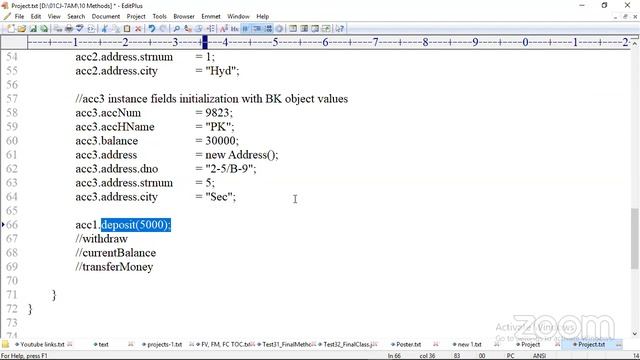Click the Replace toolbar icon
This screenshot has width=640, height=360.
(x=188, y=29)
